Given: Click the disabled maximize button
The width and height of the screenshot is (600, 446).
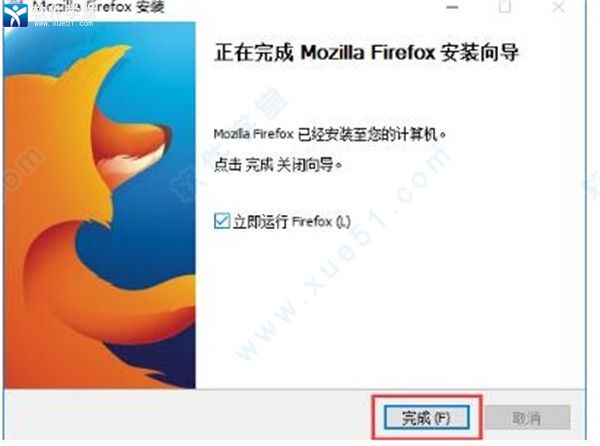Looking at the screenshot, I should (505, 7).
